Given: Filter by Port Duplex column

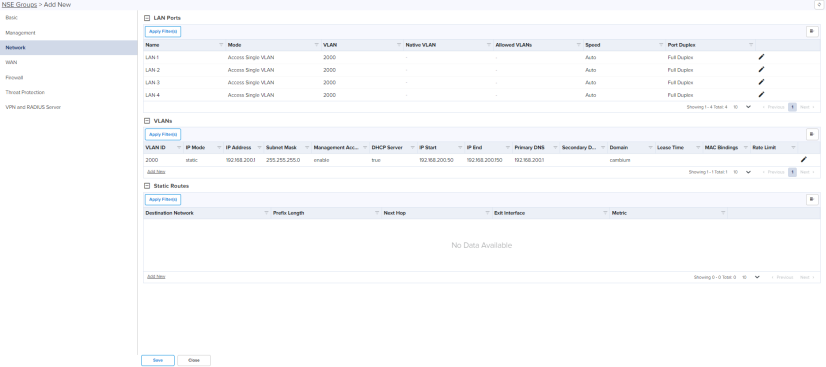Looking at the screenshot, I should (750, 45).
